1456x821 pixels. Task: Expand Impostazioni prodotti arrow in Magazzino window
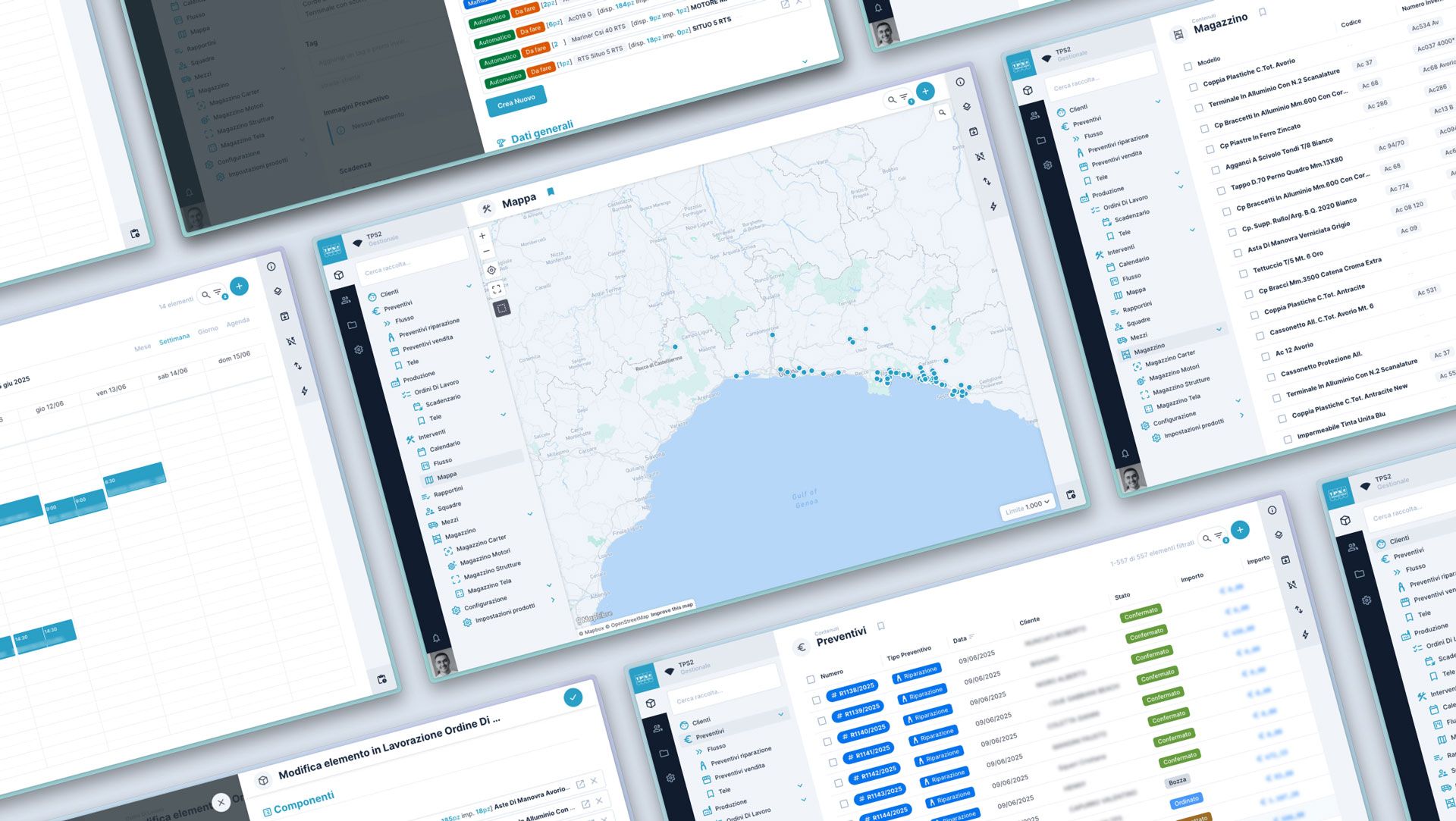point(1241,415)
